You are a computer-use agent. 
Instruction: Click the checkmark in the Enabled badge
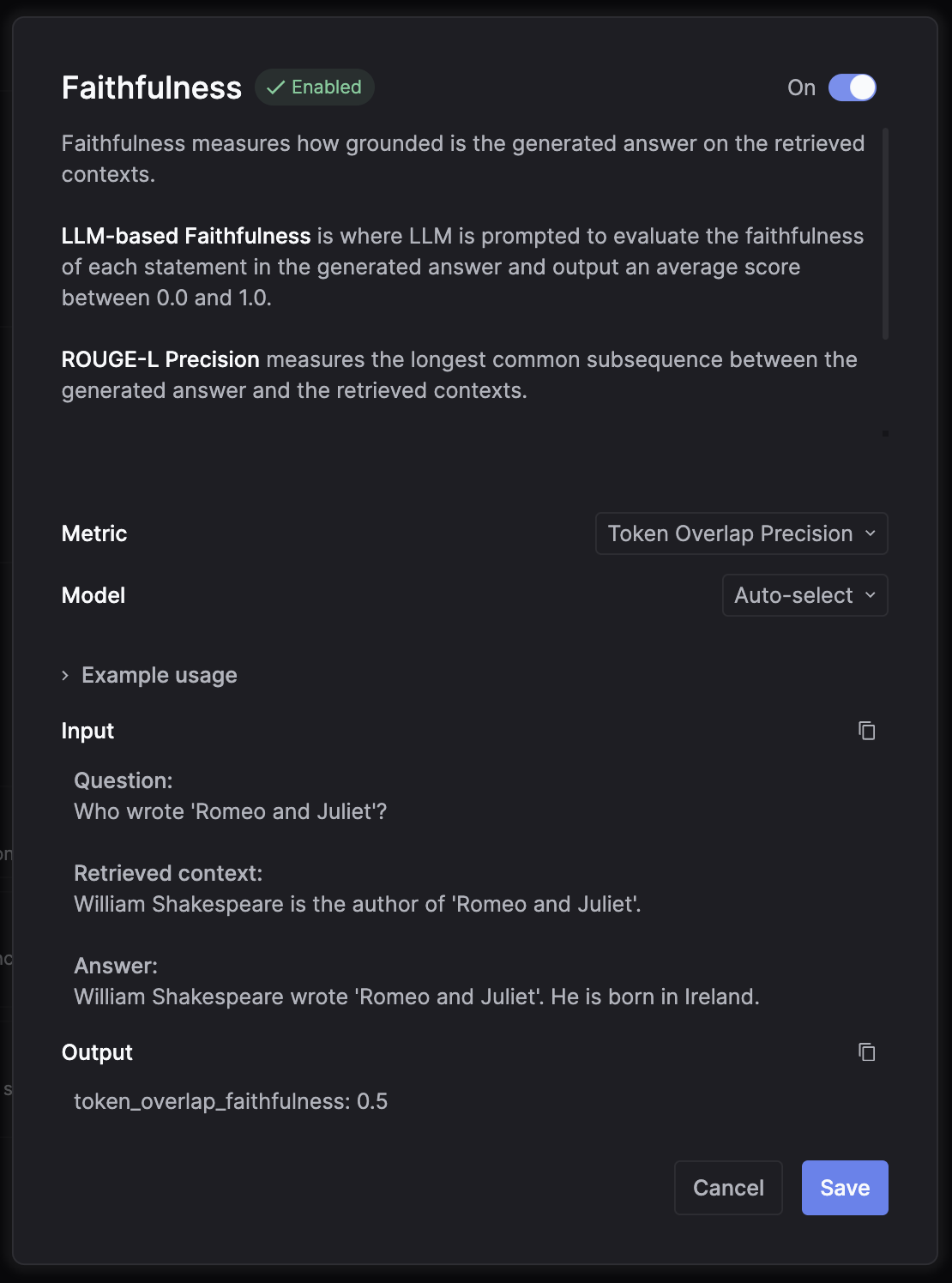tap(275, 87)
